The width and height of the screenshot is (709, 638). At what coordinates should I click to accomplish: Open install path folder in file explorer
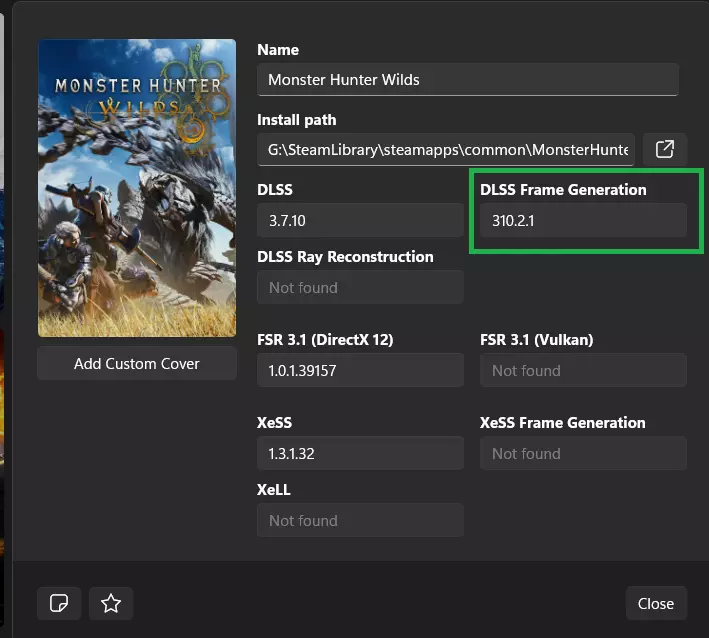click(664, 149)
